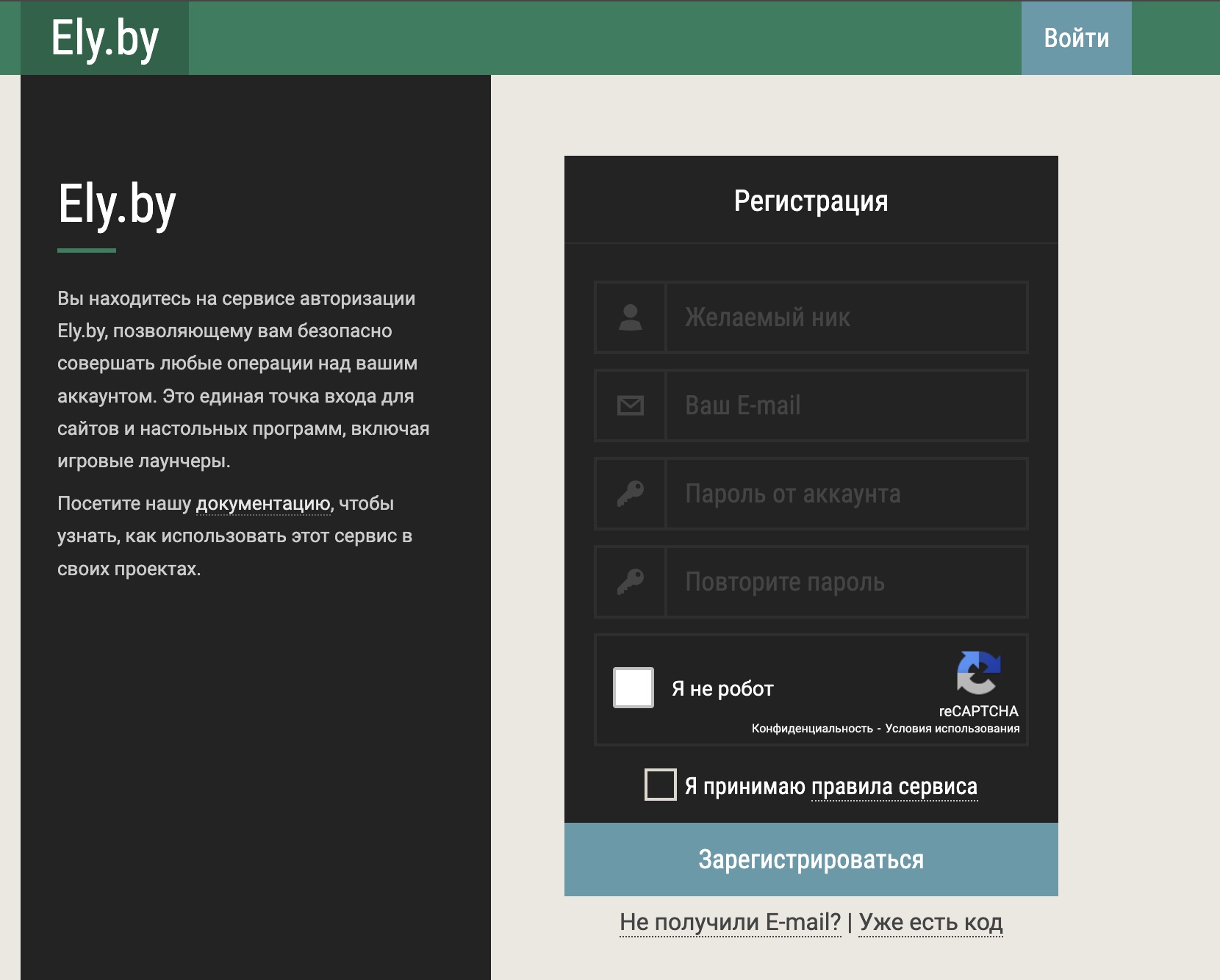Click the Я не робот label text
The width and height of the screenshot is (1220, 980).
(722, 689)
